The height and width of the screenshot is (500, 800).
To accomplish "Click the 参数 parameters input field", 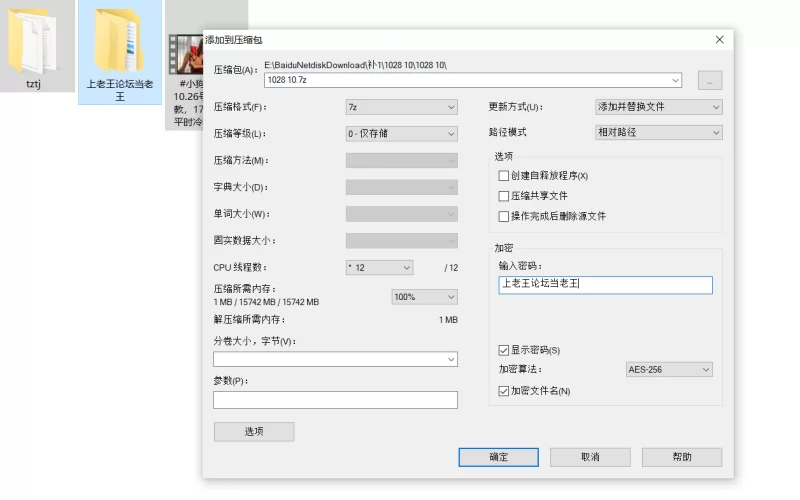I will 335,400.
